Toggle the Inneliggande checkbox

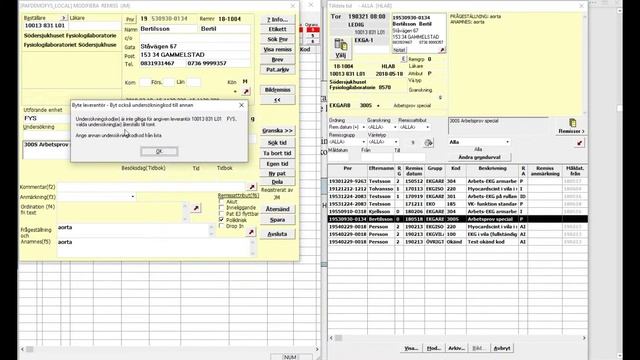point(221,208)
